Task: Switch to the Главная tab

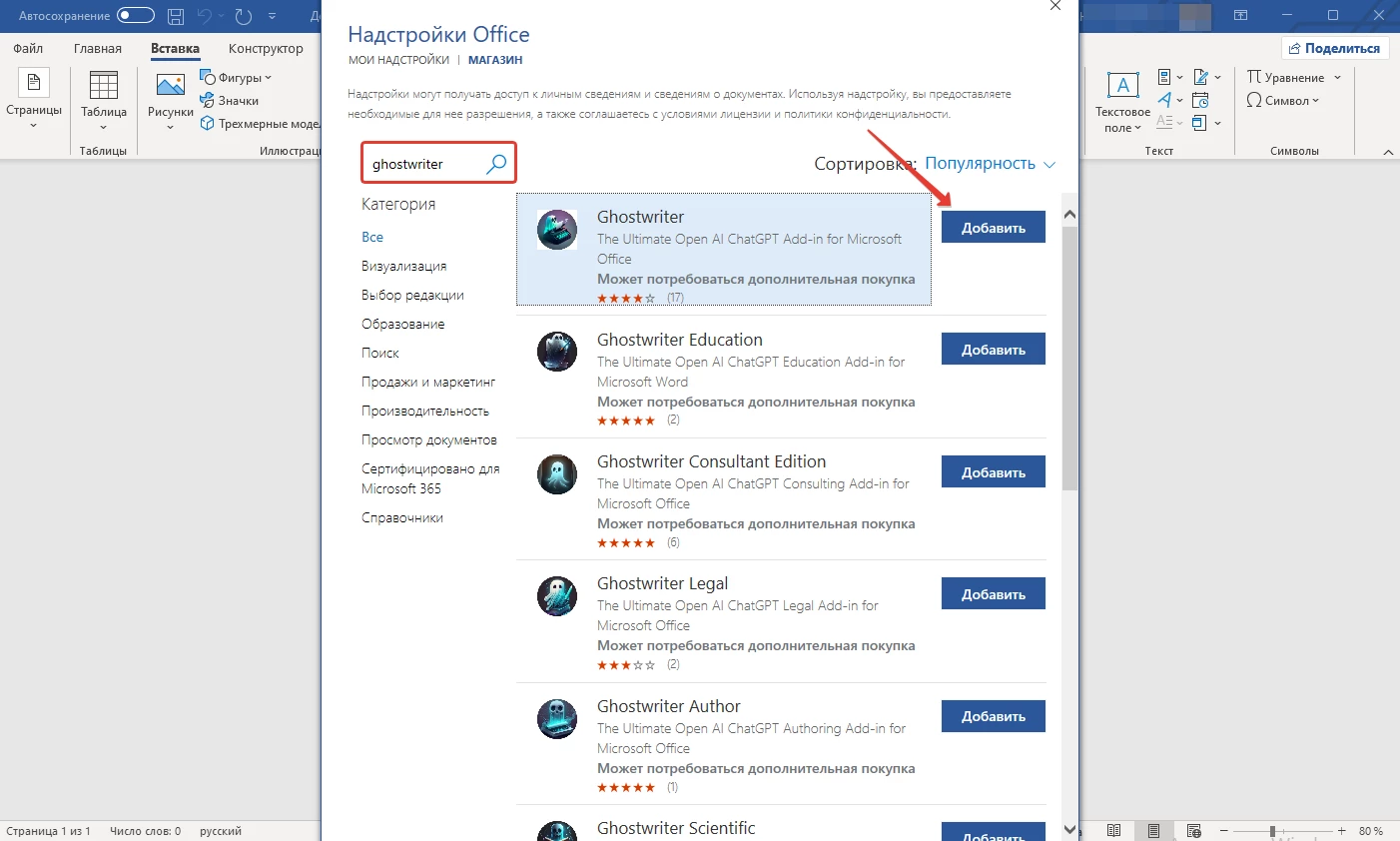Action: pyautogui.click(x=98, y=48)
